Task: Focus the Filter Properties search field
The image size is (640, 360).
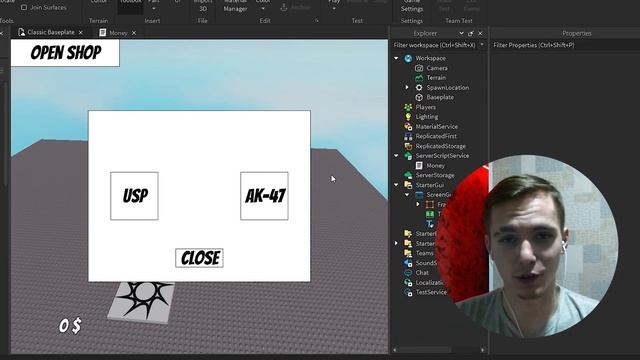Action: (565, 45)
